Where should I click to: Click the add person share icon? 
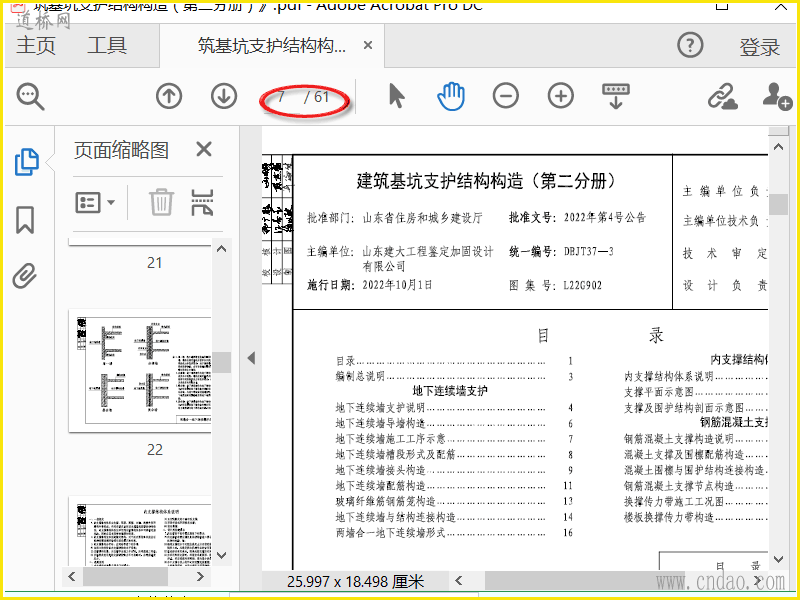(777, 96)
